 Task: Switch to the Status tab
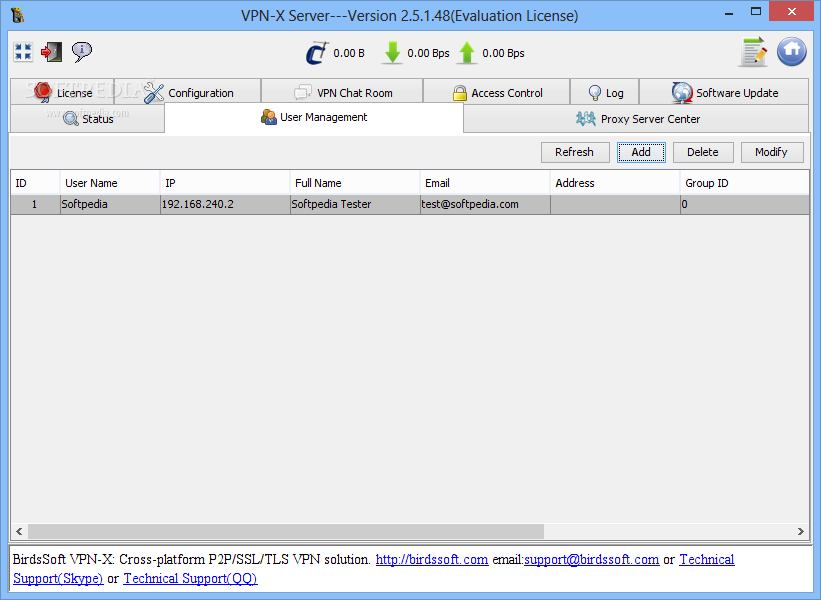[x=87, y=119]
